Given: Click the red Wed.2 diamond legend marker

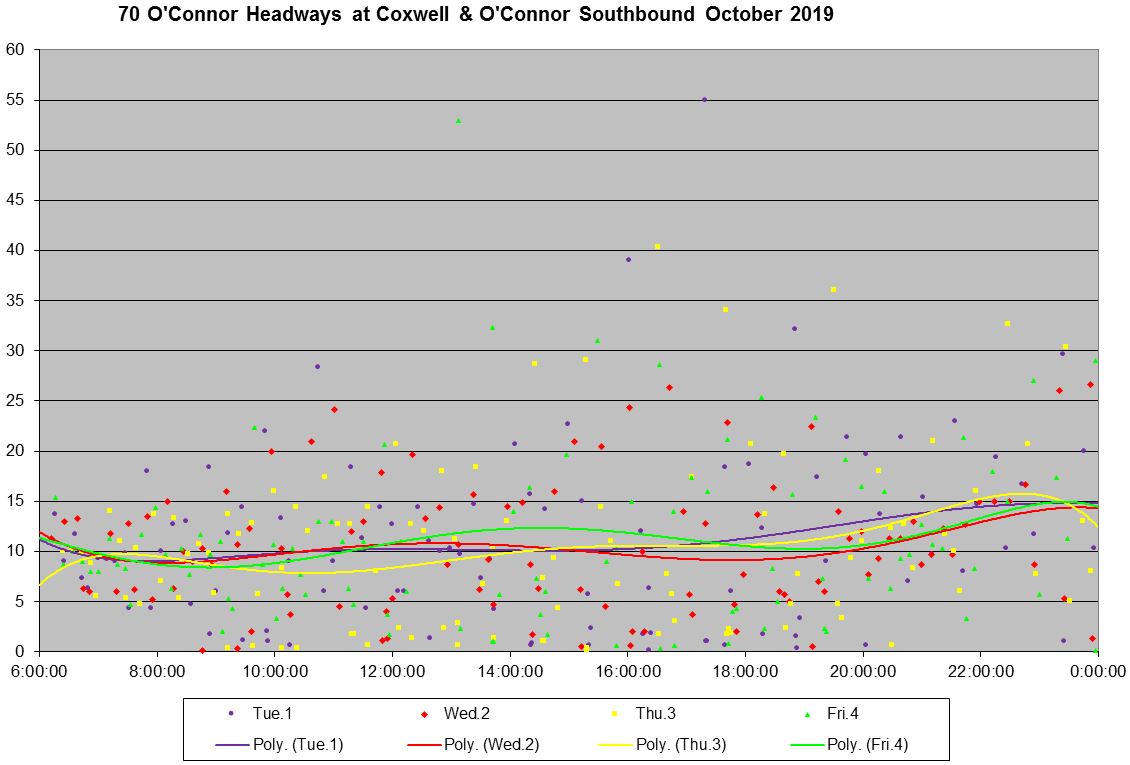Looking at the screenshot, I should click(424, 713).
